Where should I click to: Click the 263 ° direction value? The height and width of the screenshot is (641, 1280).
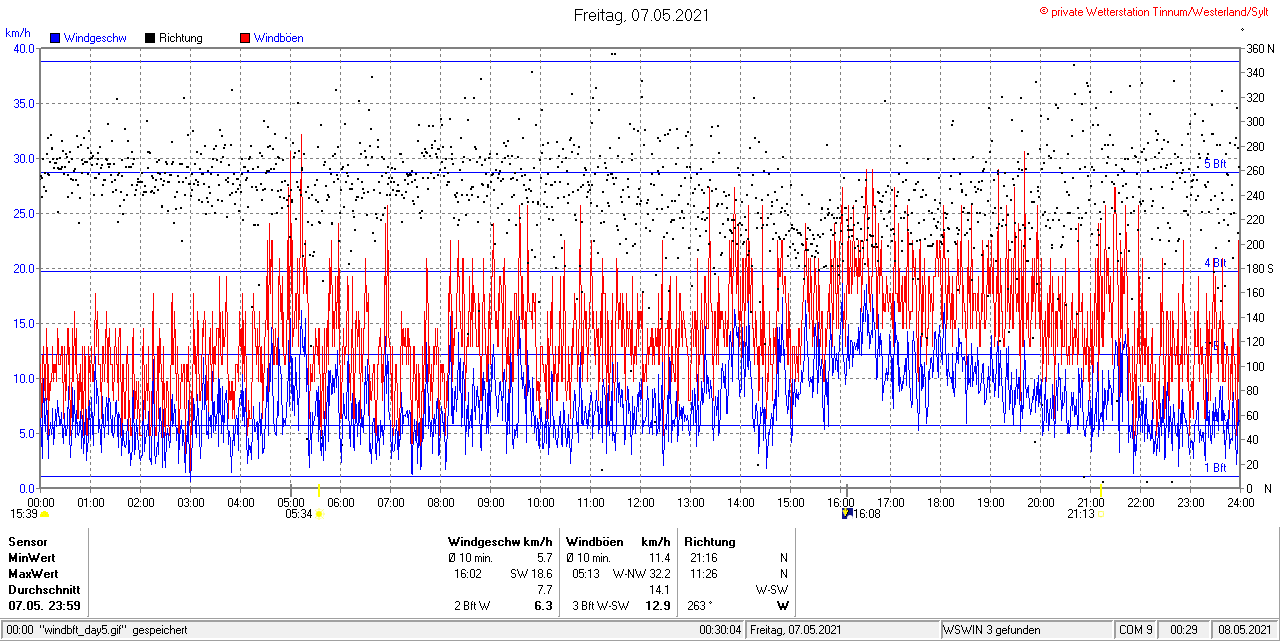(x=701, y=606)
